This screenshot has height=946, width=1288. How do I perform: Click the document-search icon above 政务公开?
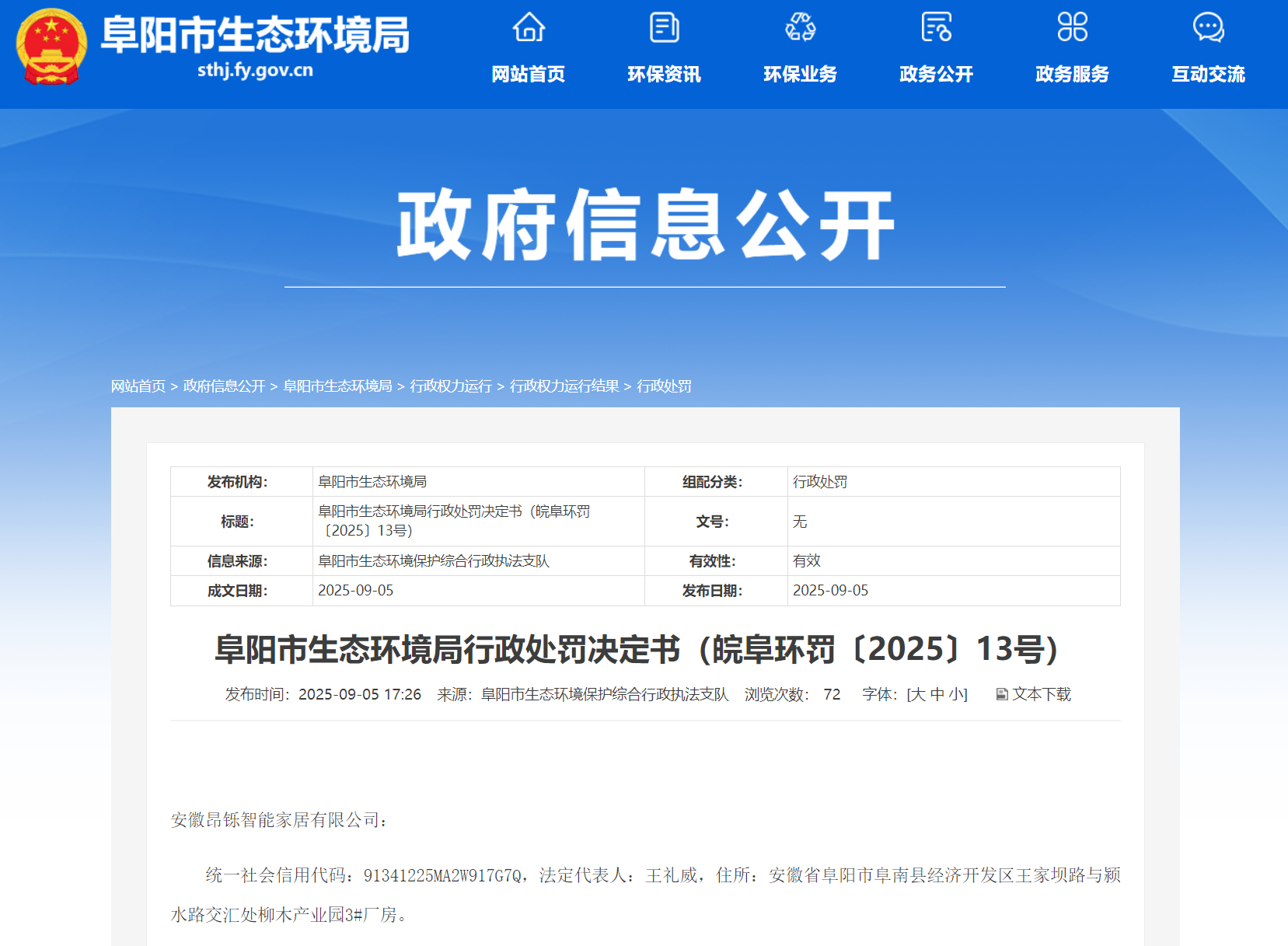click(x=937, y=27)
